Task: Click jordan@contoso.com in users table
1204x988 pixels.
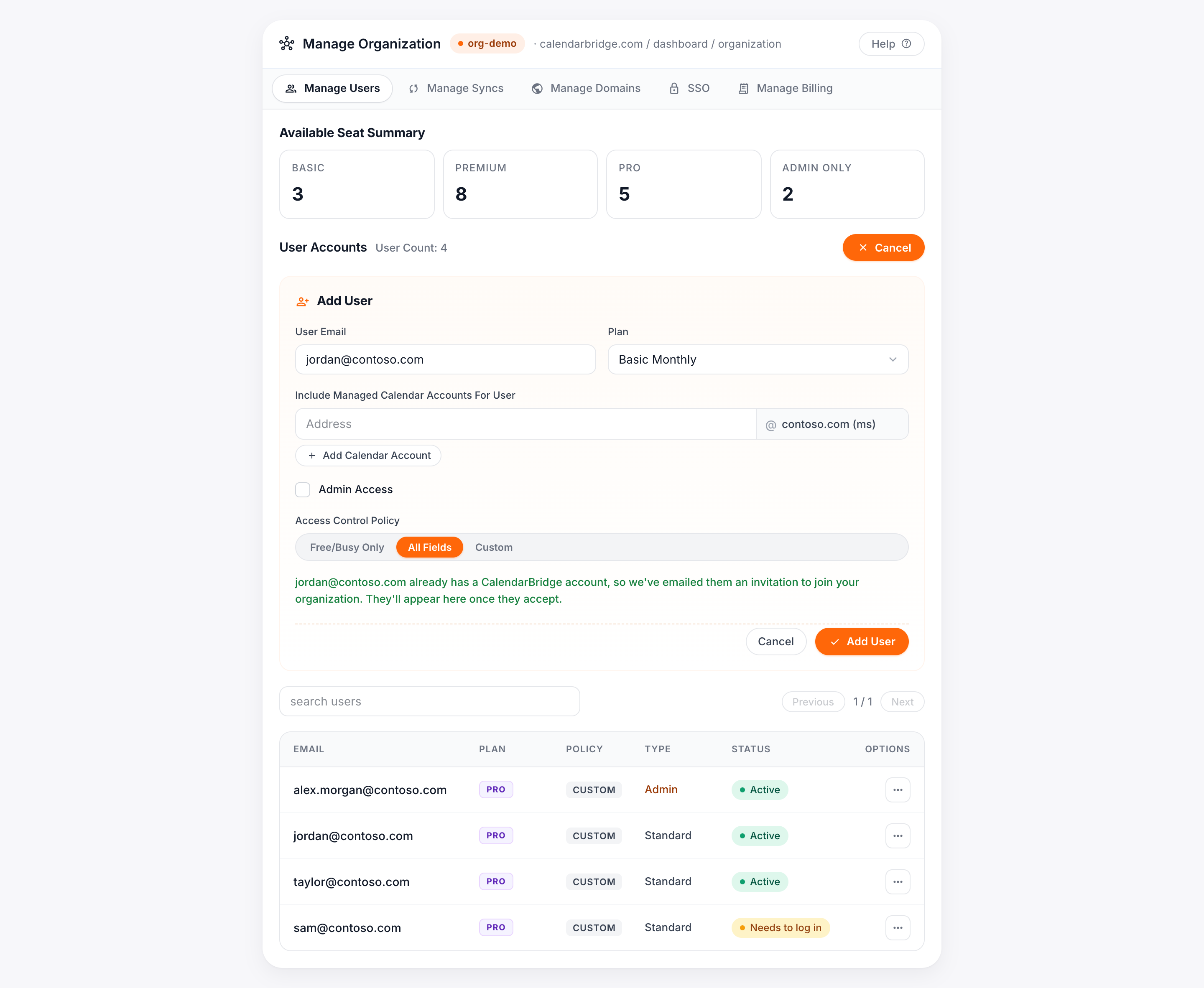Action: pos(353,837)
